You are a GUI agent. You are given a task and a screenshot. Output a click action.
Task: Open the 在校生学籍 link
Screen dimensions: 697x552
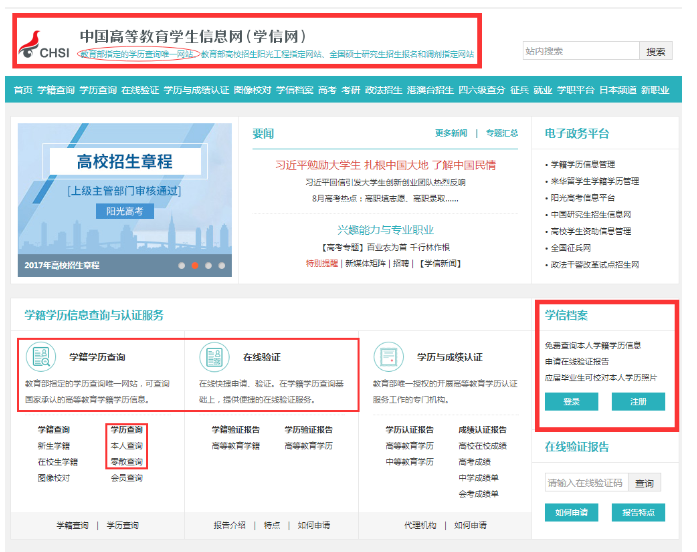[x=58, y=462]
